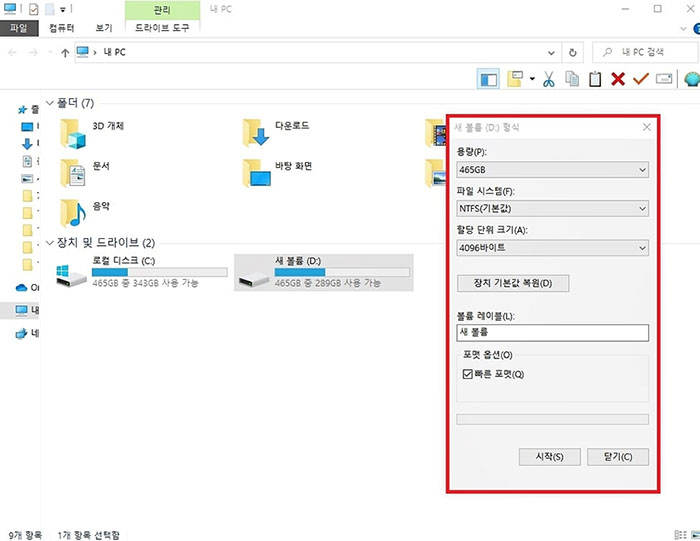Image resolution: width=700 pixels, height=541 pixels.
Task: Close the format dialog with X
Action: [646, 127]
